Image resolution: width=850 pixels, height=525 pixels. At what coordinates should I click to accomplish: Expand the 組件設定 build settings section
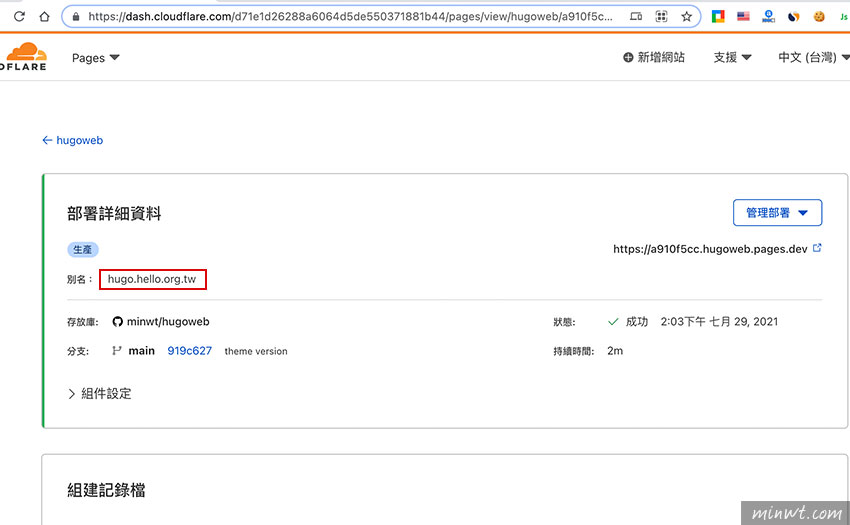click(100, 394)
